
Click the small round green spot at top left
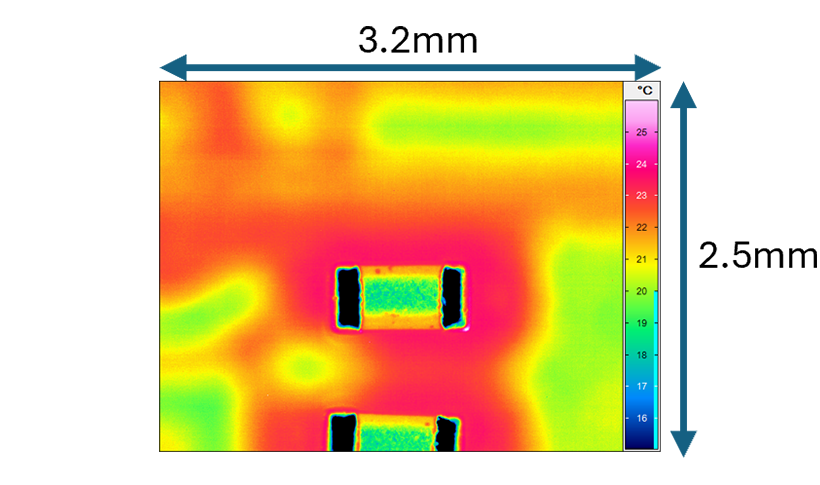point(288,116)
